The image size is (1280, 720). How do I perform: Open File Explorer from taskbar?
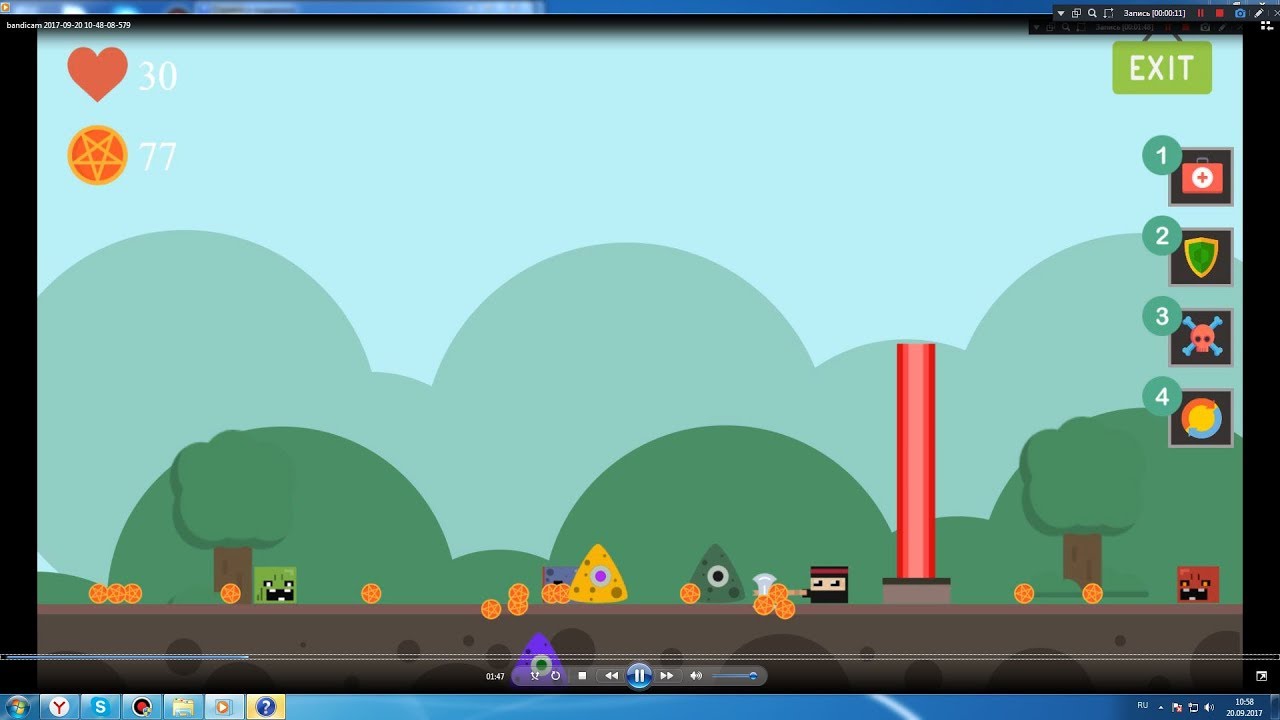[183, 707]
